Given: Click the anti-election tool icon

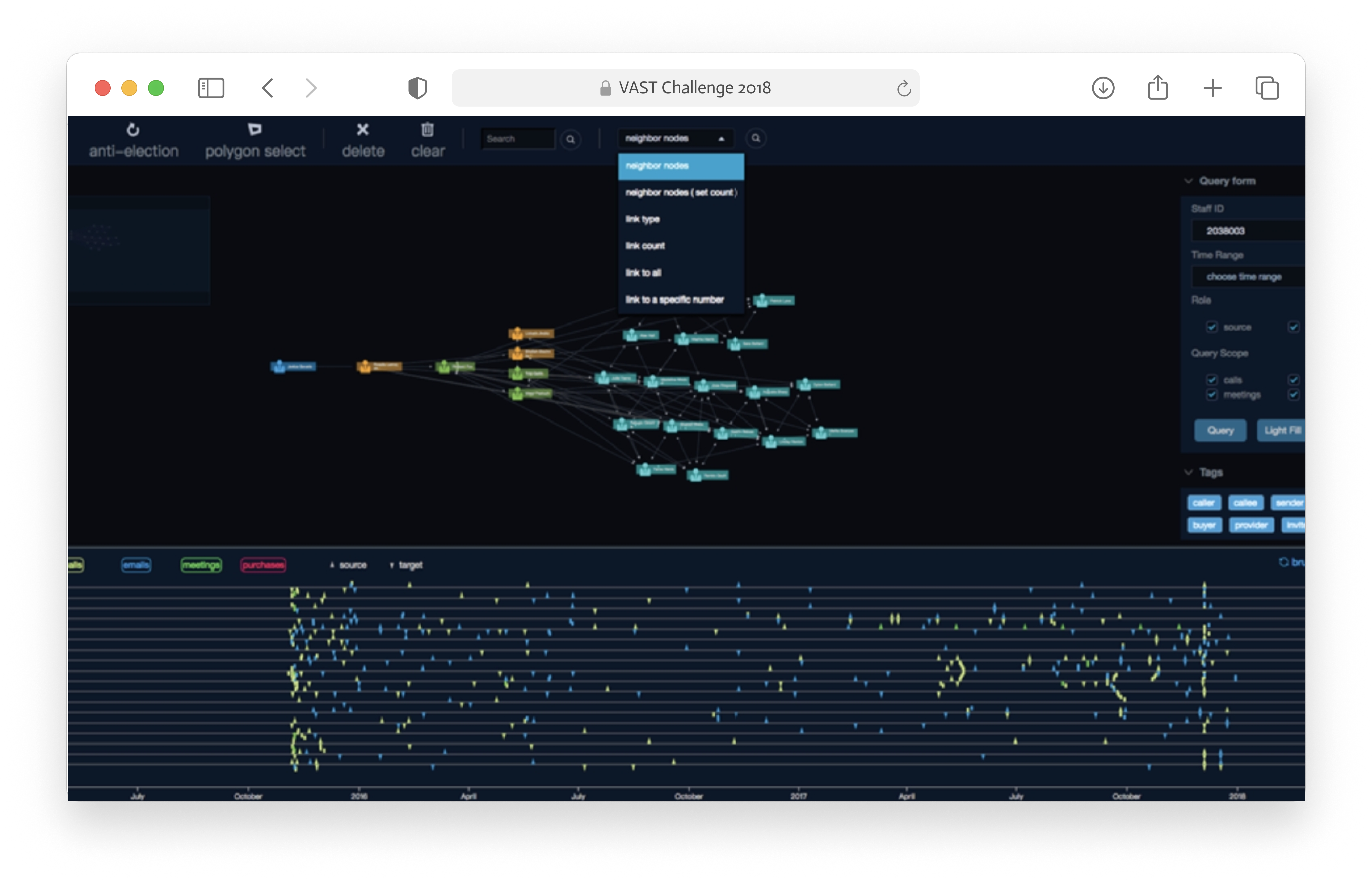Looking at the screenshot, I should [133, 130].
